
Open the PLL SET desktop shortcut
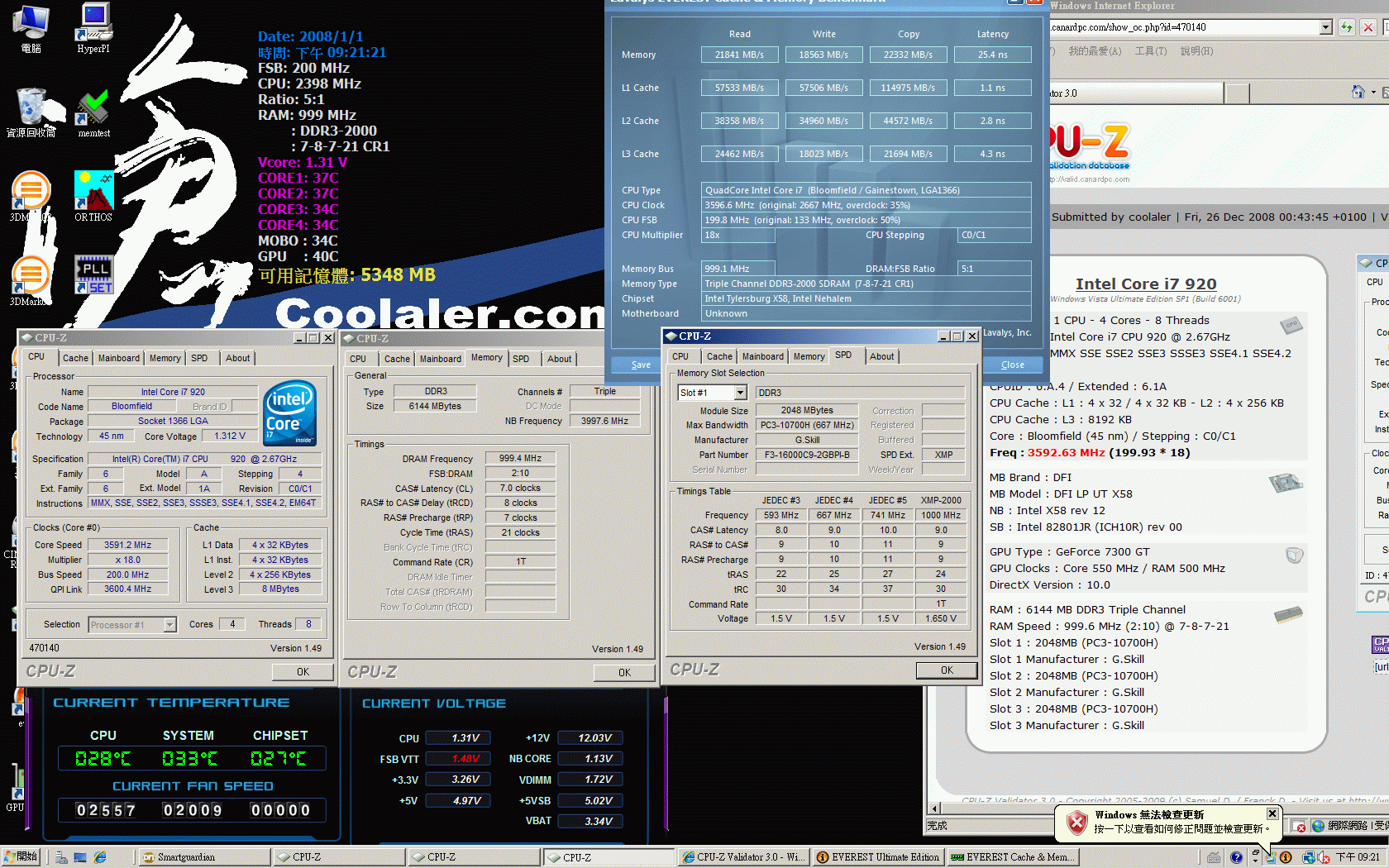click(x=93, y=274)
